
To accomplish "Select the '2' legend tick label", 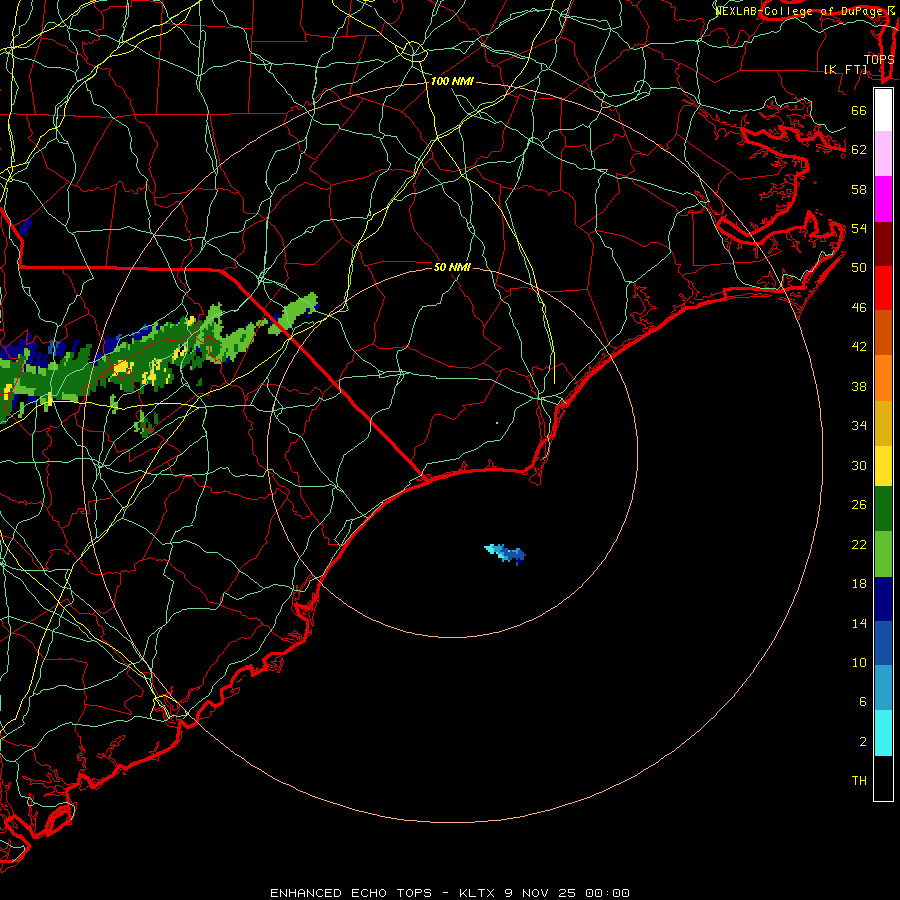I will 862,742.
